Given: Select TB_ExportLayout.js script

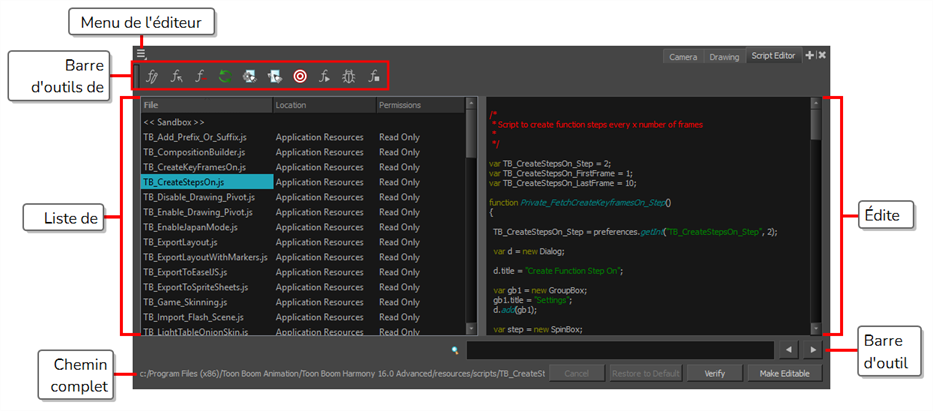Looking at the screenshot, I should click(x=180, y=242).
